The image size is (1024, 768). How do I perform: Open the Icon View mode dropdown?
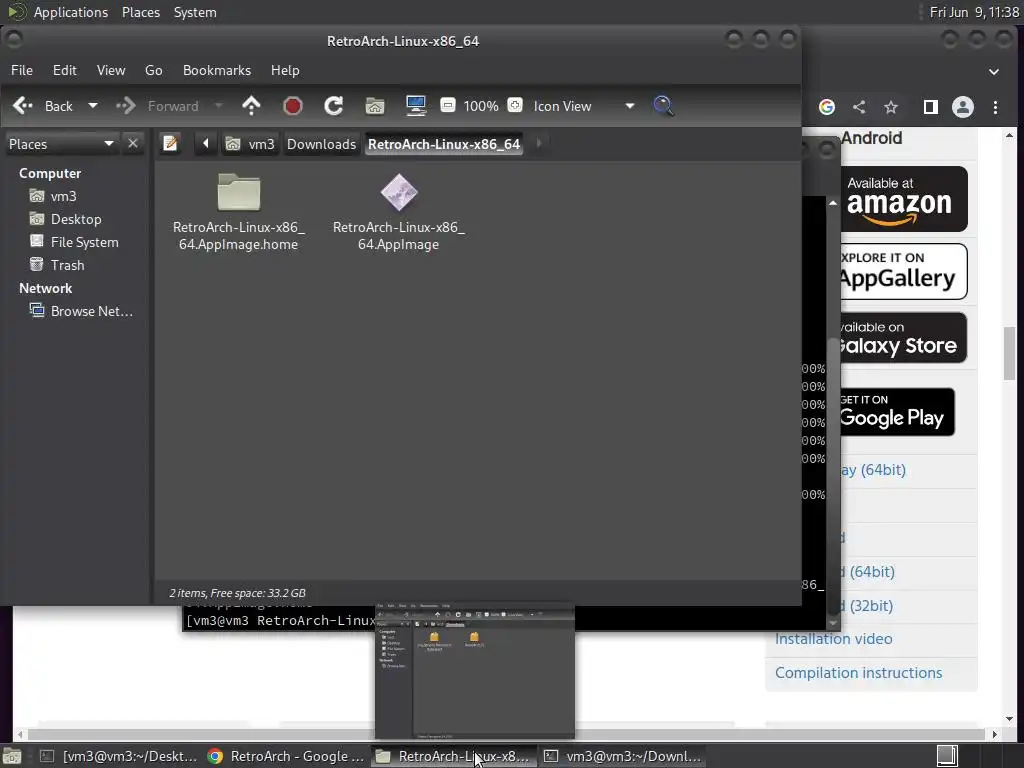click(584, 106)
